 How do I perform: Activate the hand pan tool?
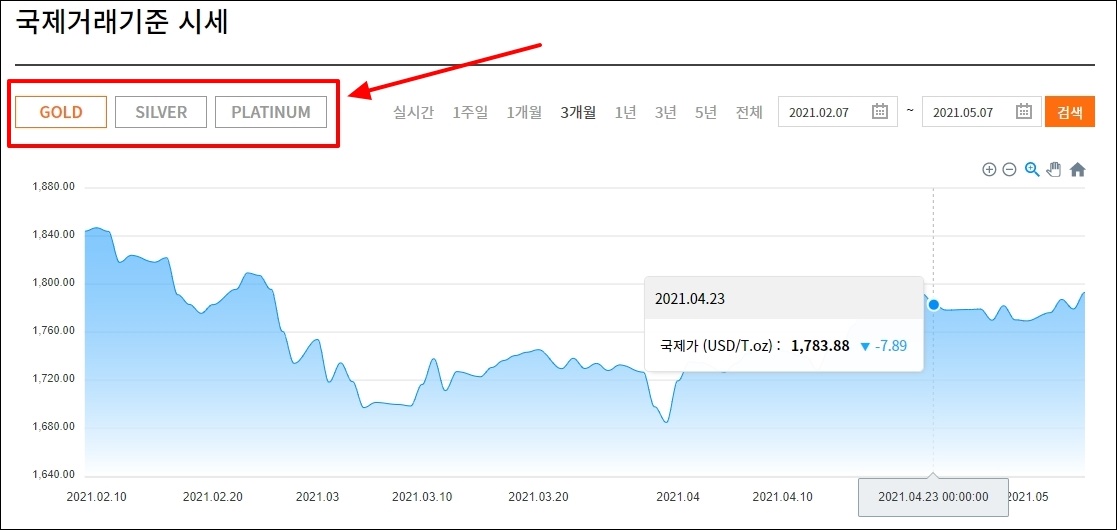click(x=1054, y=169)
